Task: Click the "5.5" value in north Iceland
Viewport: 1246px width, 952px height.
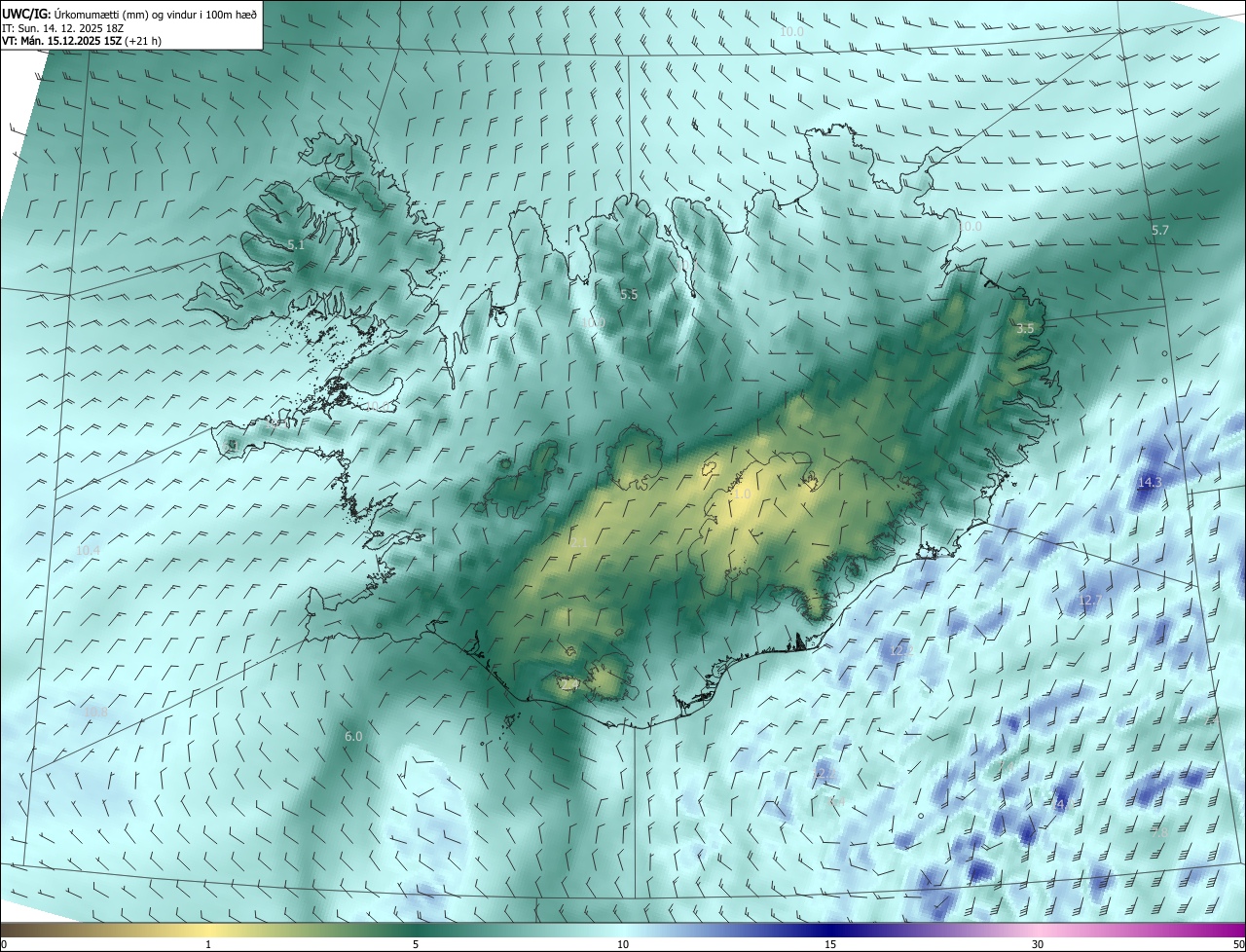Action: pyautogui.click(x=629, y=294)
